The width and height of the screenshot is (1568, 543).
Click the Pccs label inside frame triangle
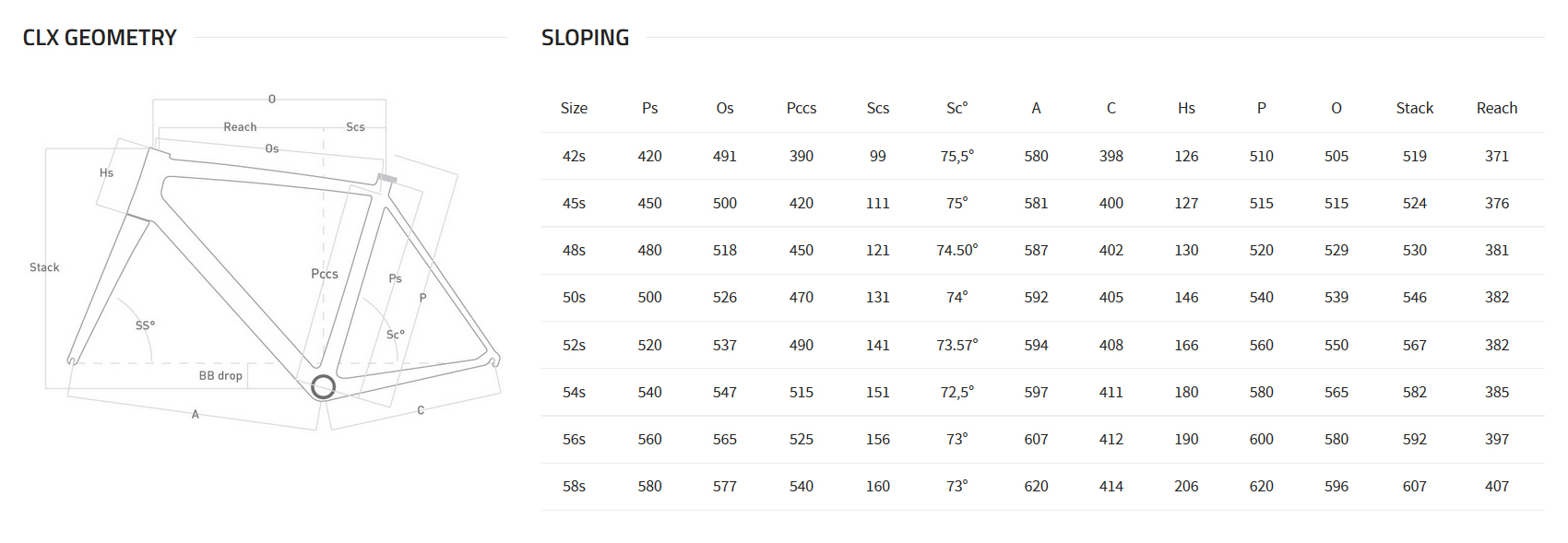click(x=325, y=274)
